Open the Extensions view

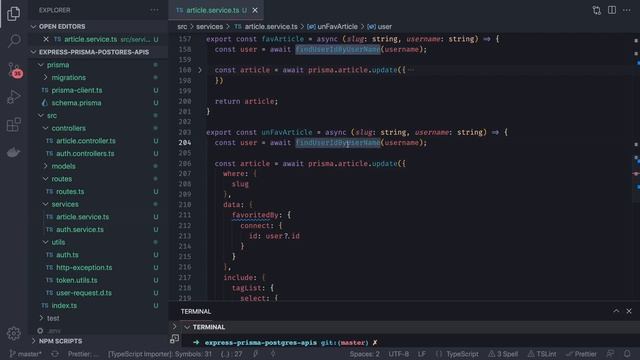[13, 124]
